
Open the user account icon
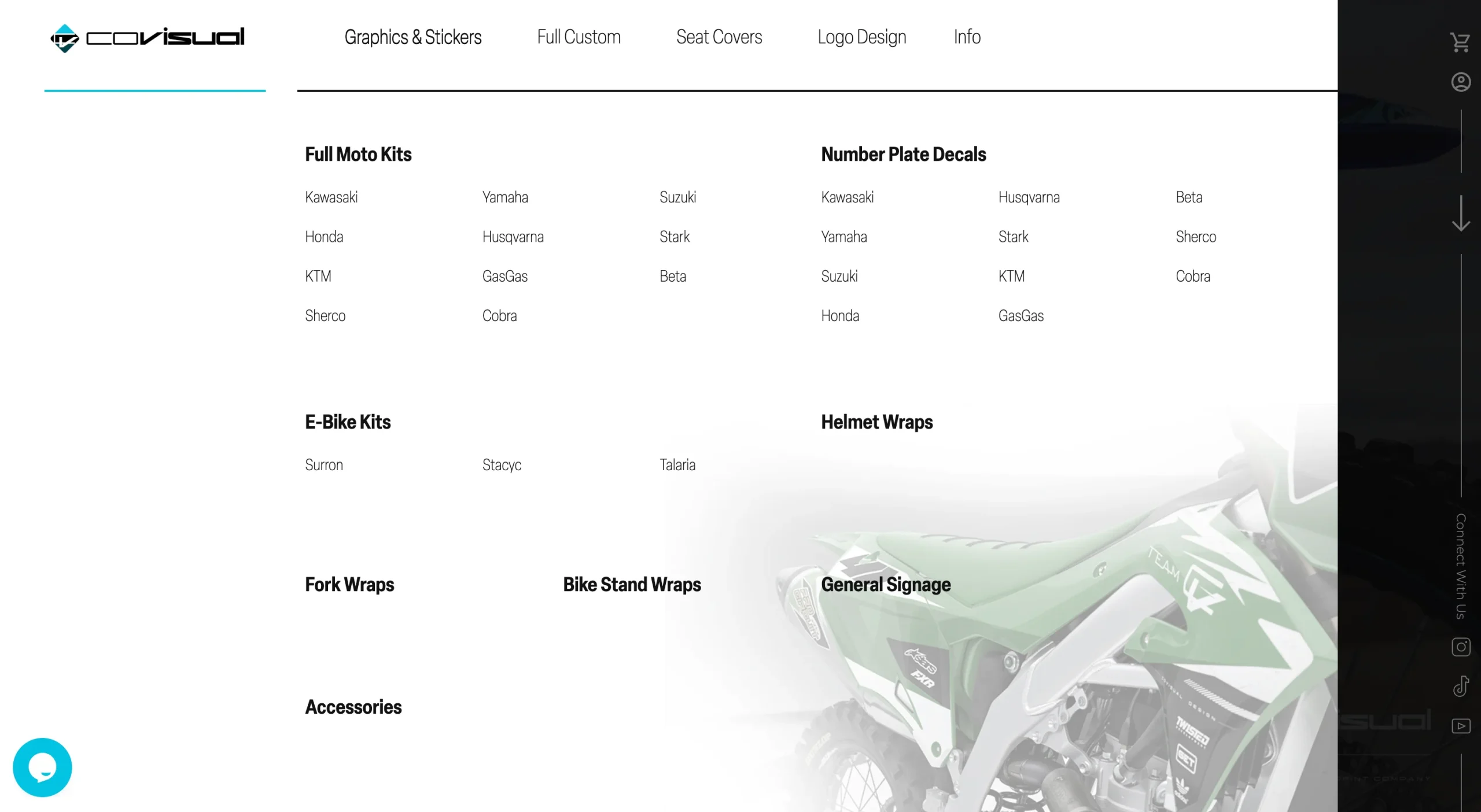(x=1461, y=82)
